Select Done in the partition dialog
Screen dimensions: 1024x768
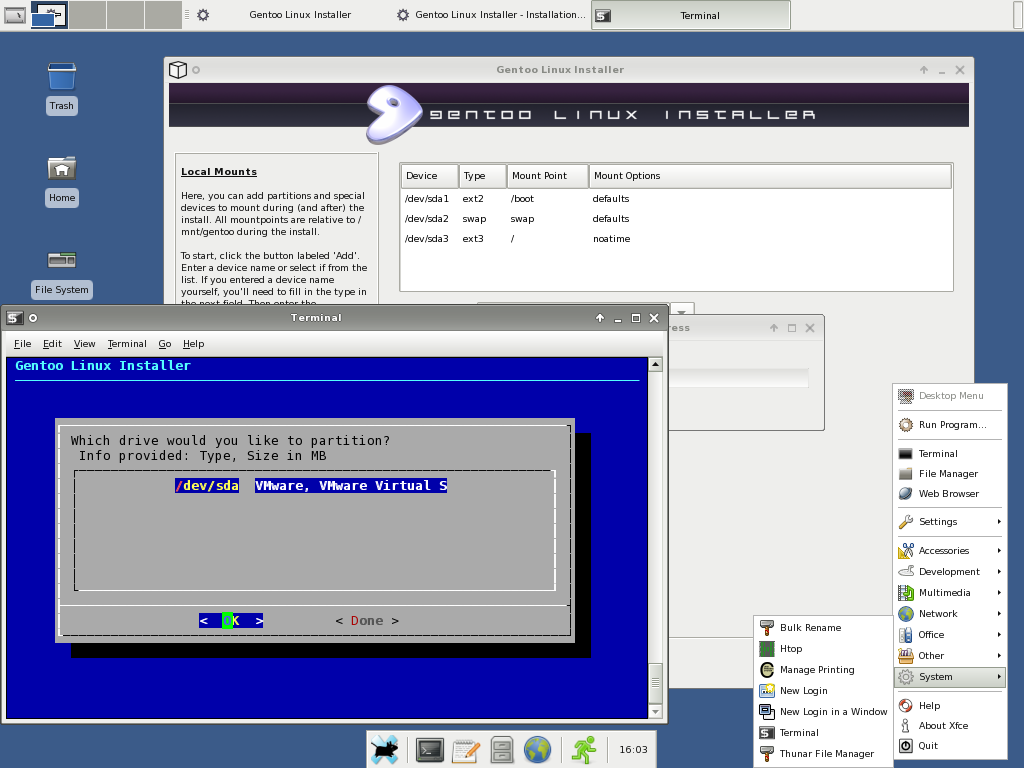[367, 620]
